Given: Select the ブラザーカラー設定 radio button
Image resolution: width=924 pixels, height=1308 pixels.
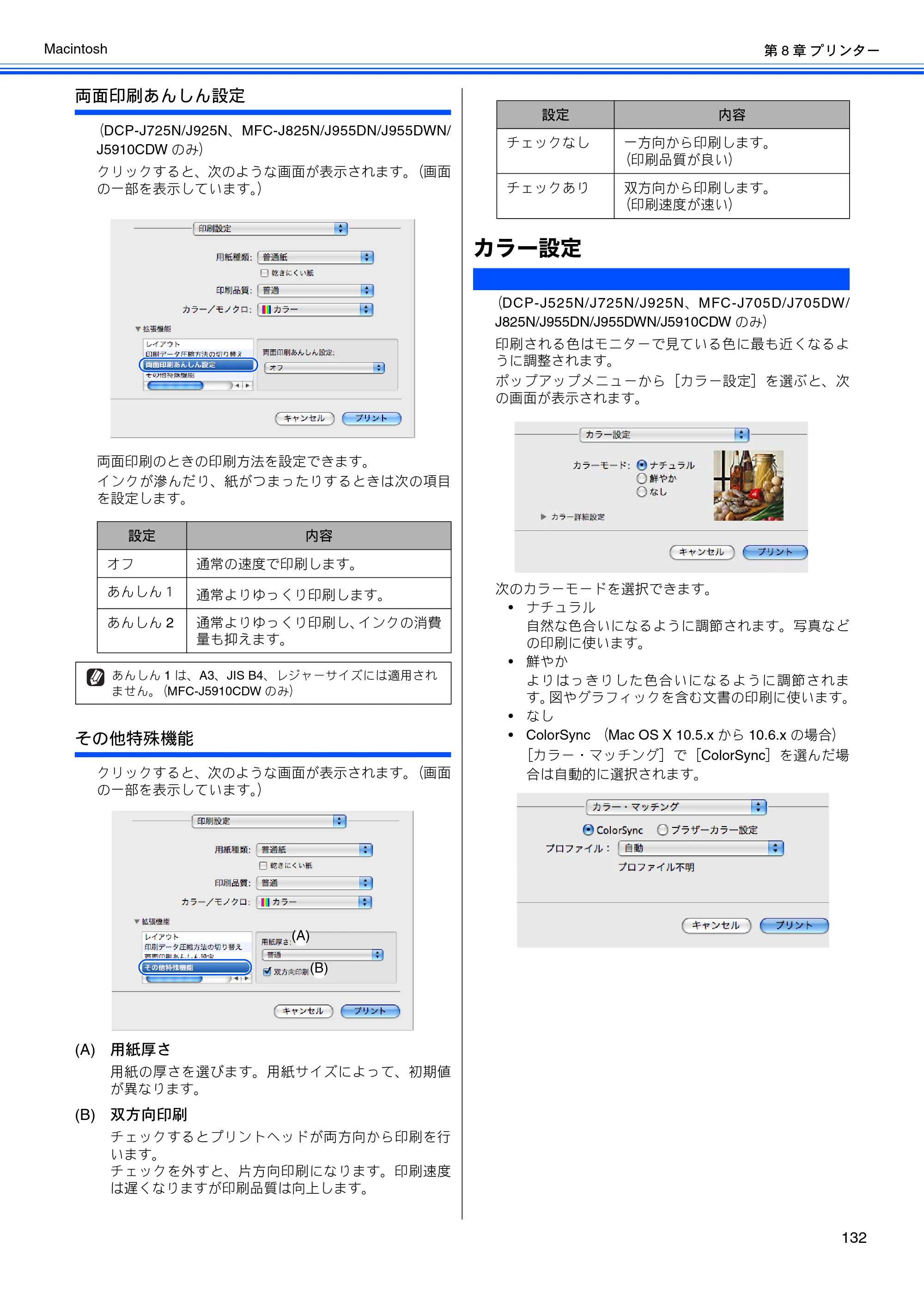Looking at the screenshot, I should pyautogui.click(x=662, y=829).
